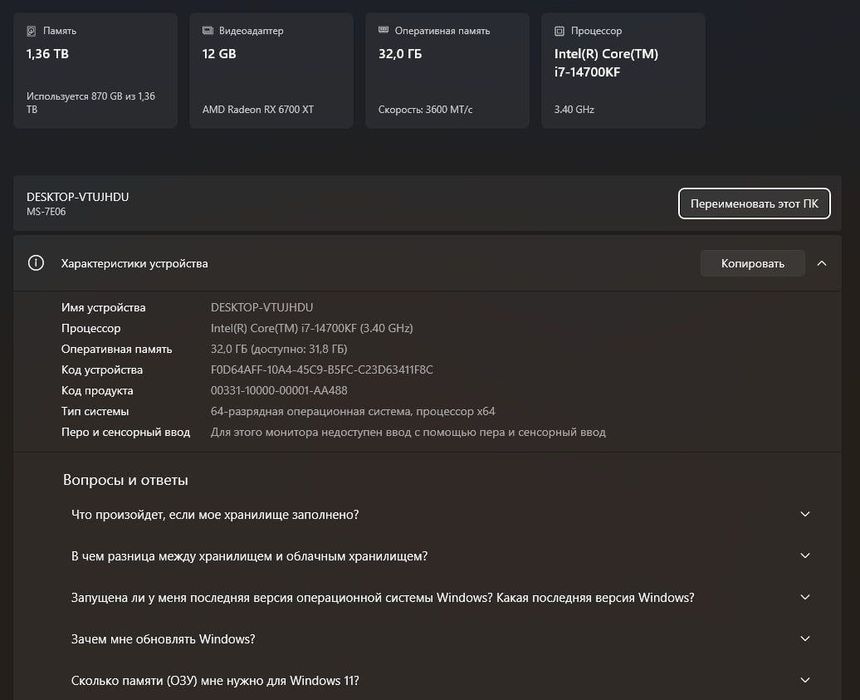Click the Копировать button
Image resolution: width=860 pixels, height=700 pixels.
click(x=752, y=263)
